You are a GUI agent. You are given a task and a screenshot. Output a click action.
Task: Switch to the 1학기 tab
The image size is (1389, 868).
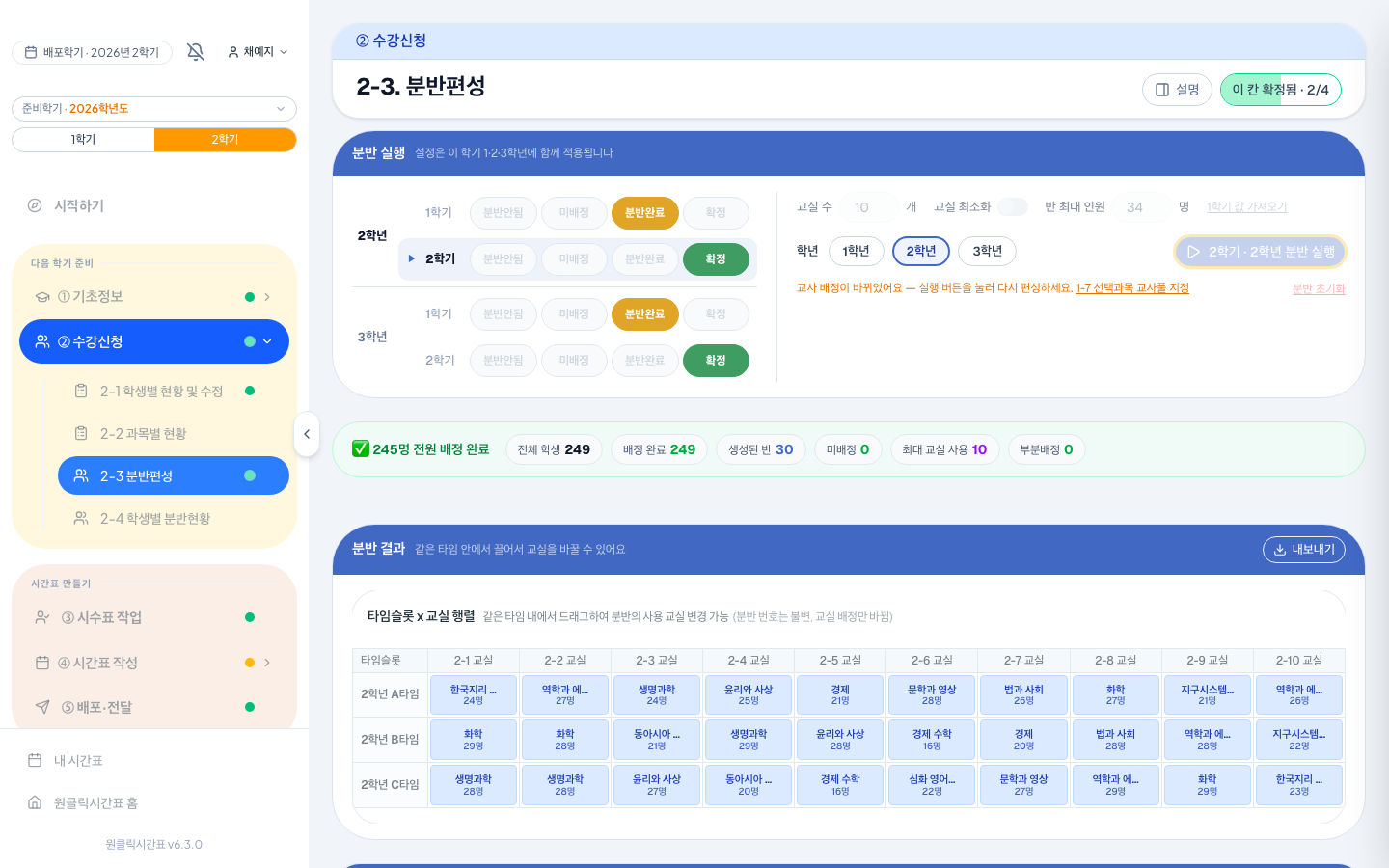coord(83,140)
